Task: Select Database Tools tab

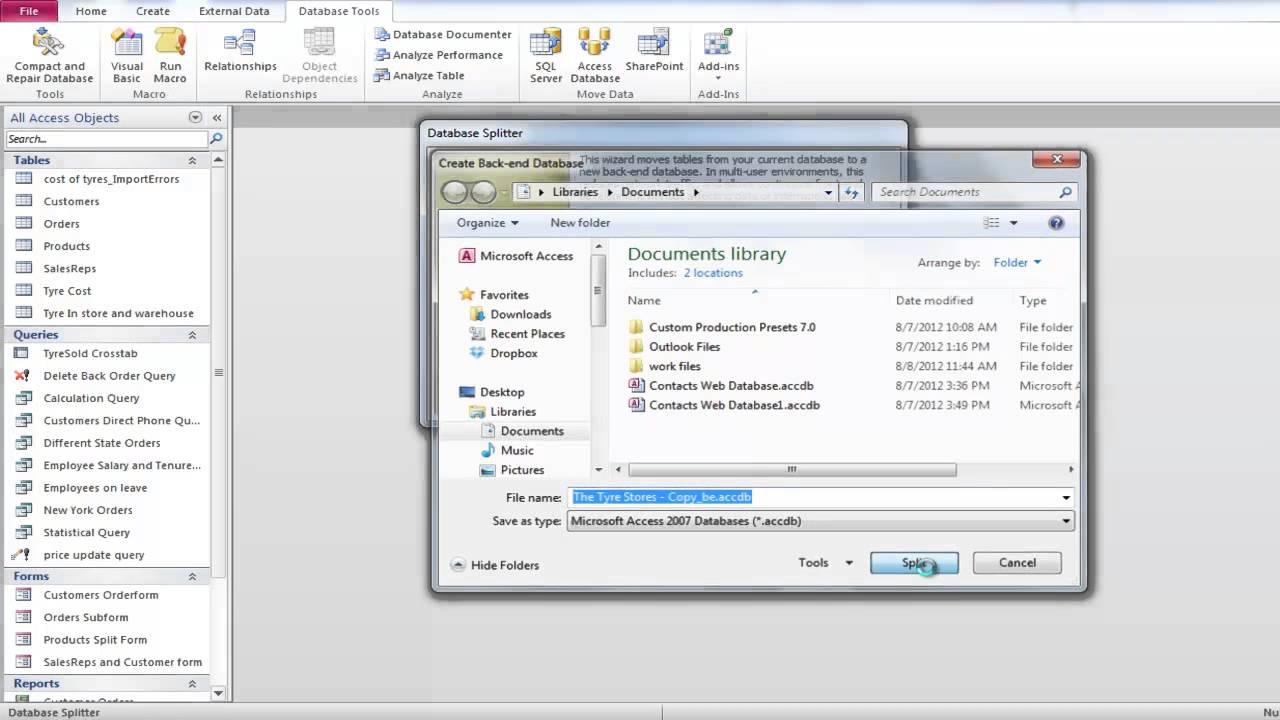Action: point(339,11)
